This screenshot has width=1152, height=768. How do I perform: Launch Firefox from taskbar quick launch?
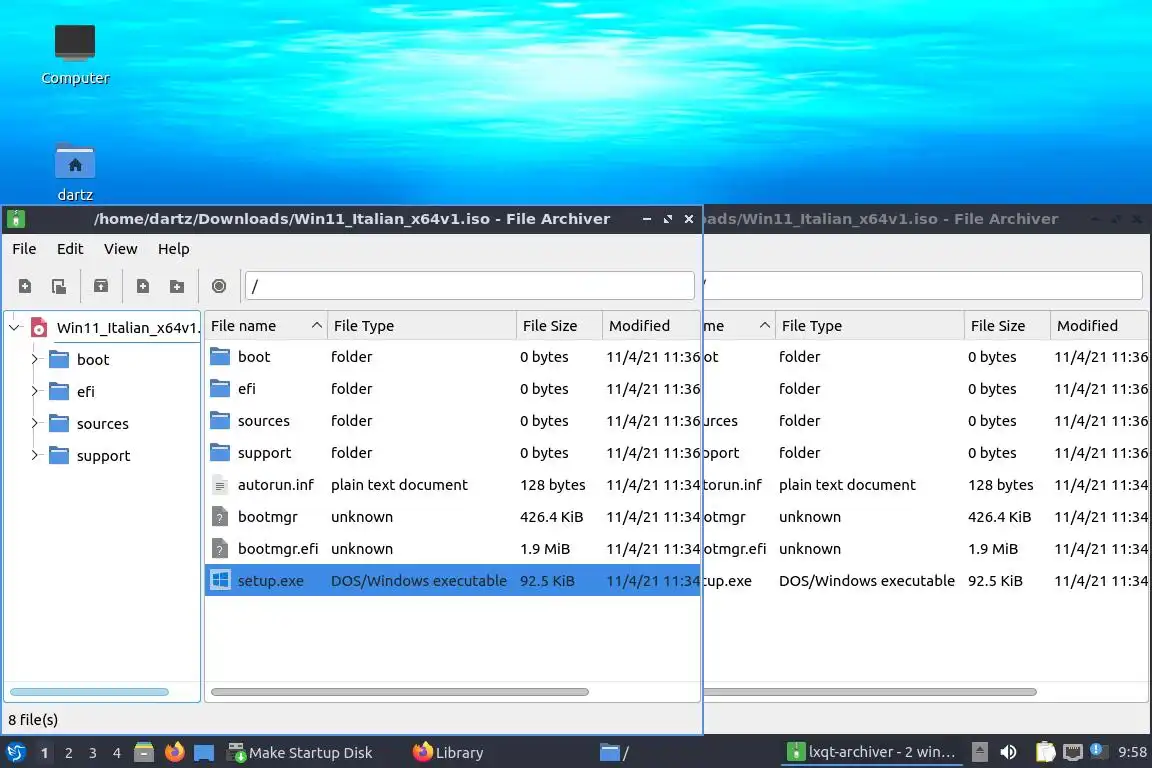pyautogui.click(x=174, y=752)
